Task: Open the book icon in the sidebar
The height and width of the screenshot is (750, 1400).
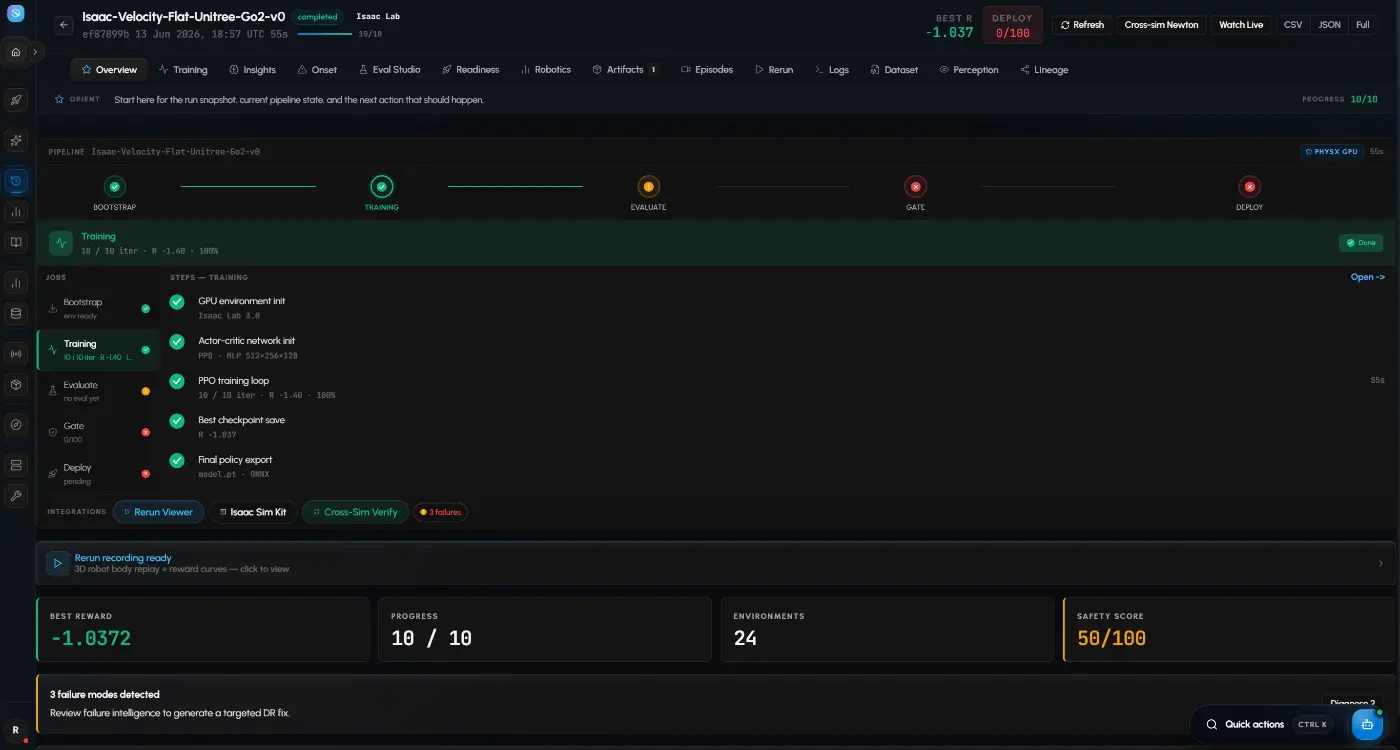Action: (15, 242)
